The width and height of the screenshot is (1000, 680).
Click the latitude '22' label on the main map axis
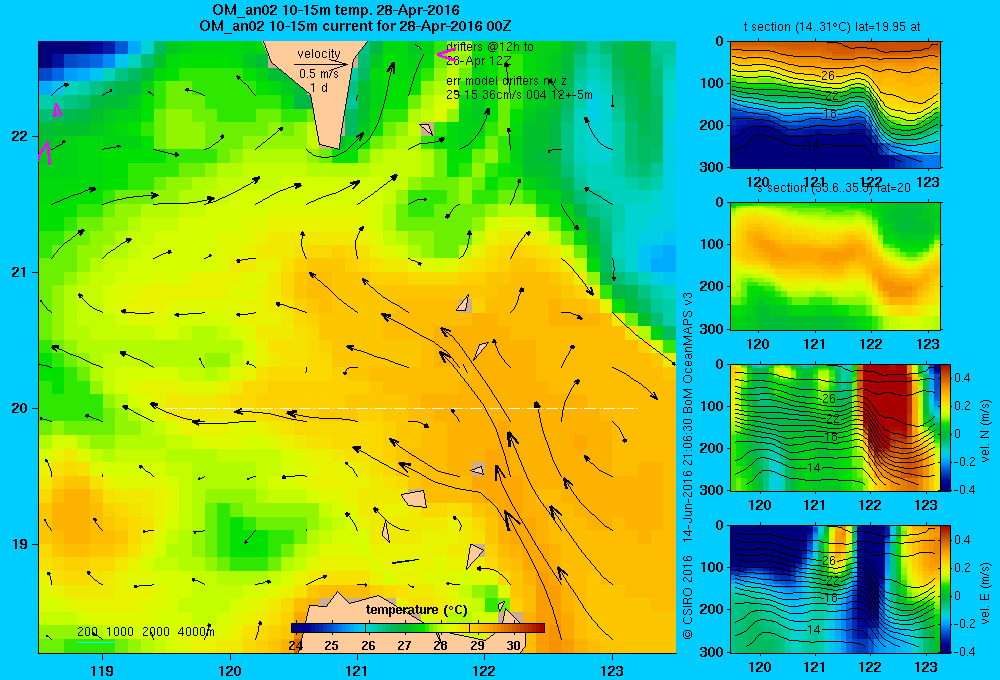click(x=19, y=136)
